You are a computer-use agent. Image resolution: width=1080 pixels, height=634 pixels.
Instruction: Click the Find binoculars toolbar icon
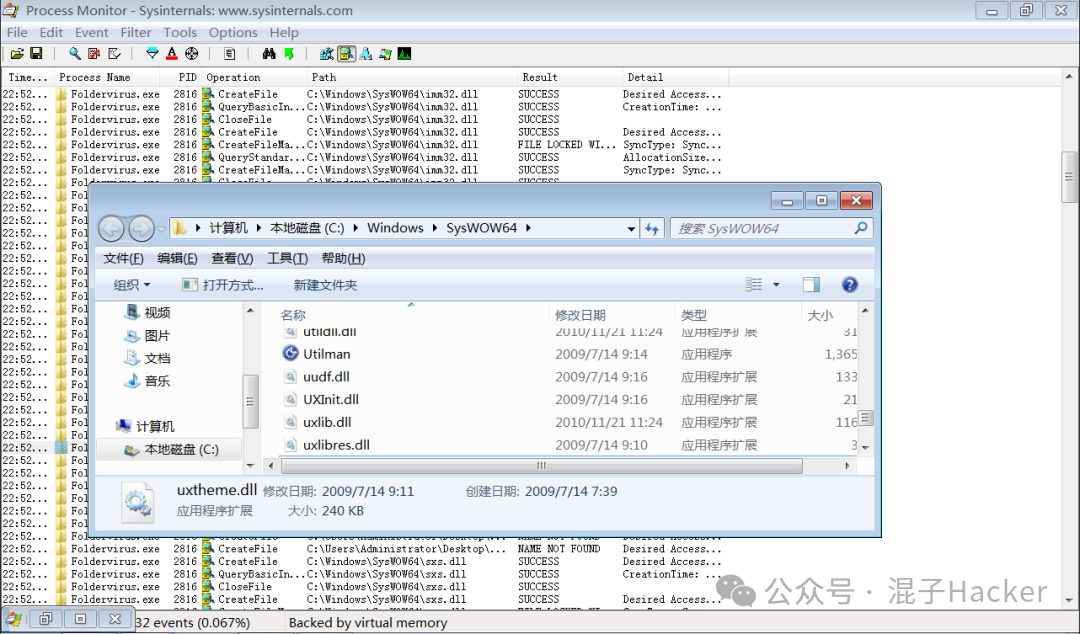267,53
